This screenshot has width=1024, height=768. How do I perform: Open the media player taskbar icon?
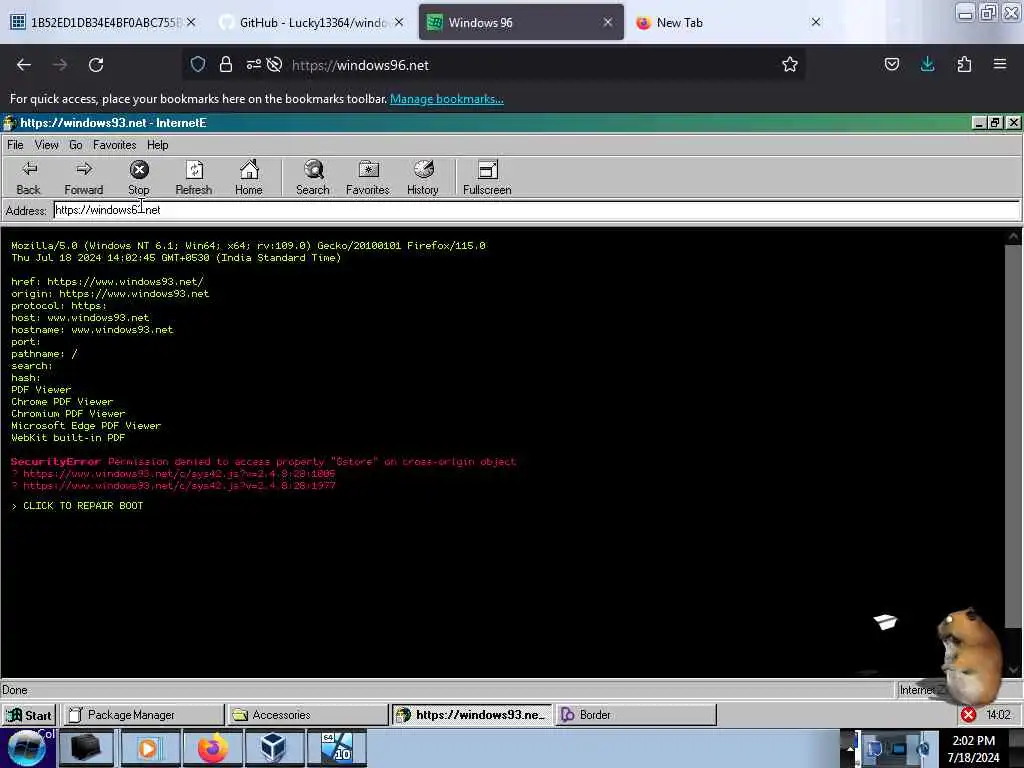[x=150, y=748]
